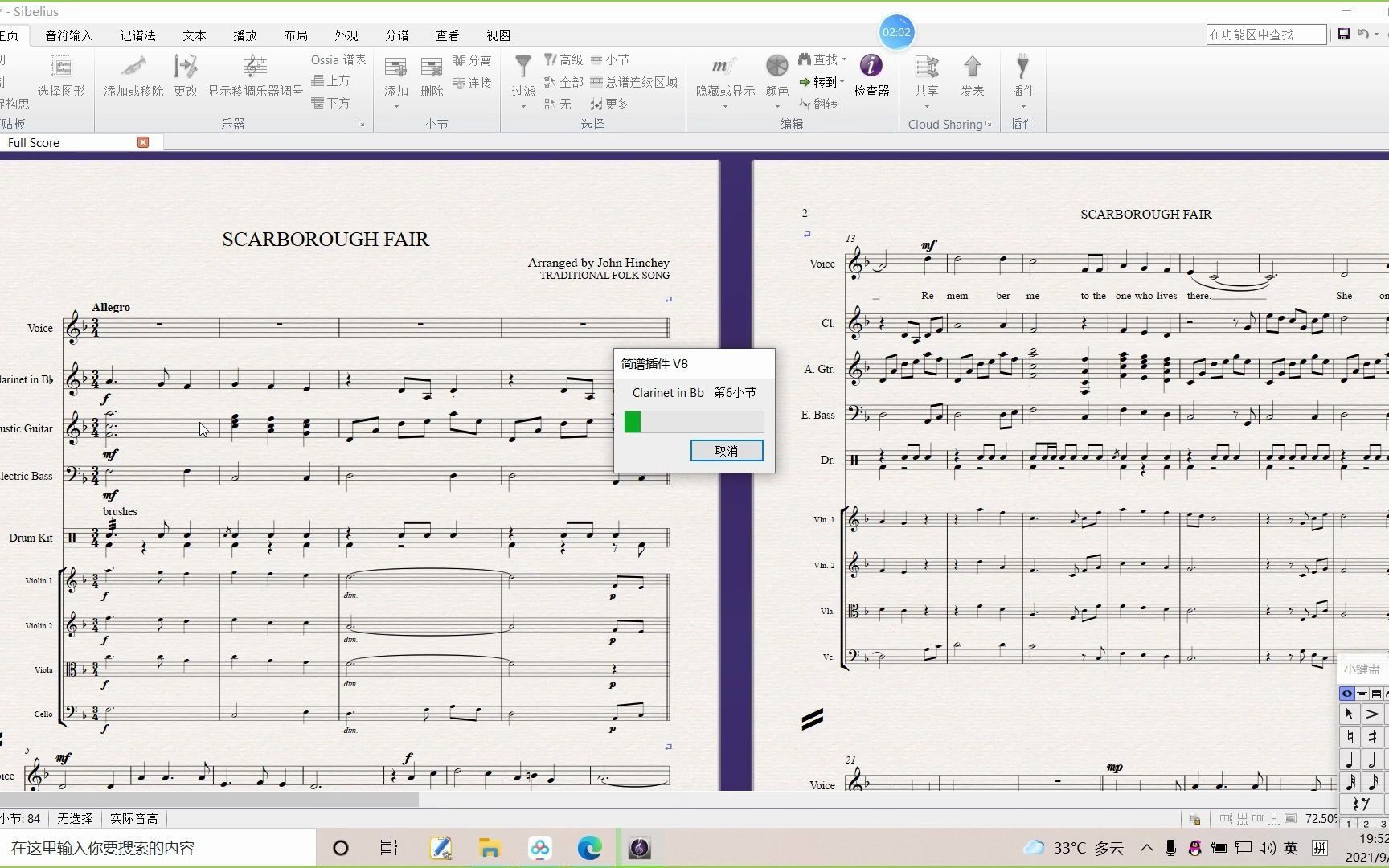Viewport: 1389px width, 868px height.
Task: Click 小节 selection option
Action: pos(610,59)
